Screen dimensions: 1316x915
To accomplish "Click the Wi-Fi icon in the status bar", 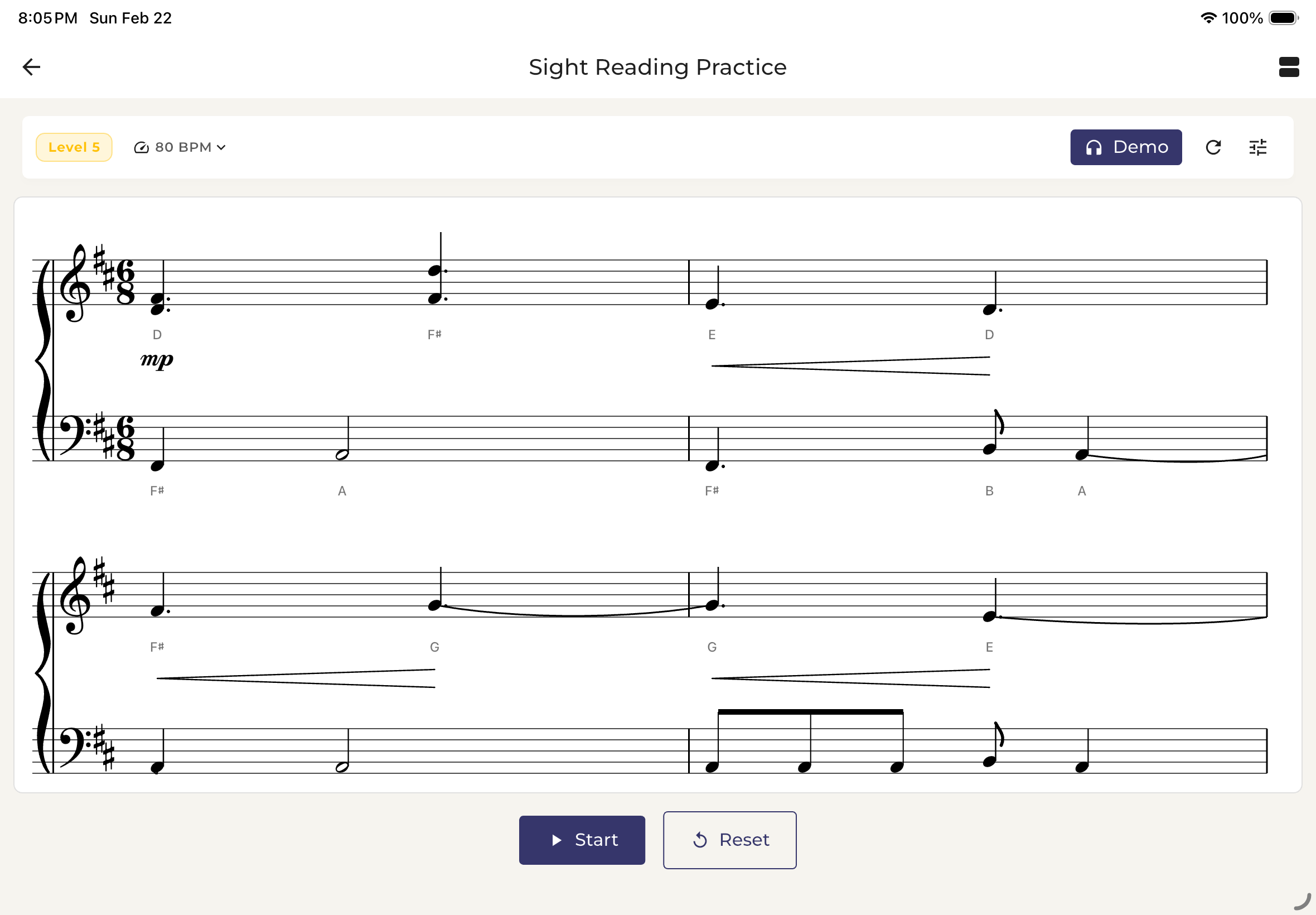I will 1208,18.
